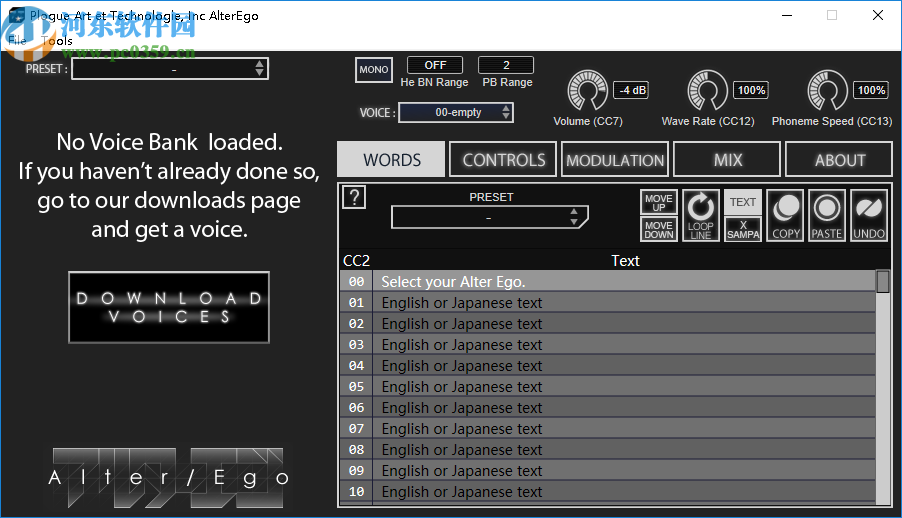Open the question mark help icon
The height and width of the screenshot is (518, 902).
tap(354, 197)
